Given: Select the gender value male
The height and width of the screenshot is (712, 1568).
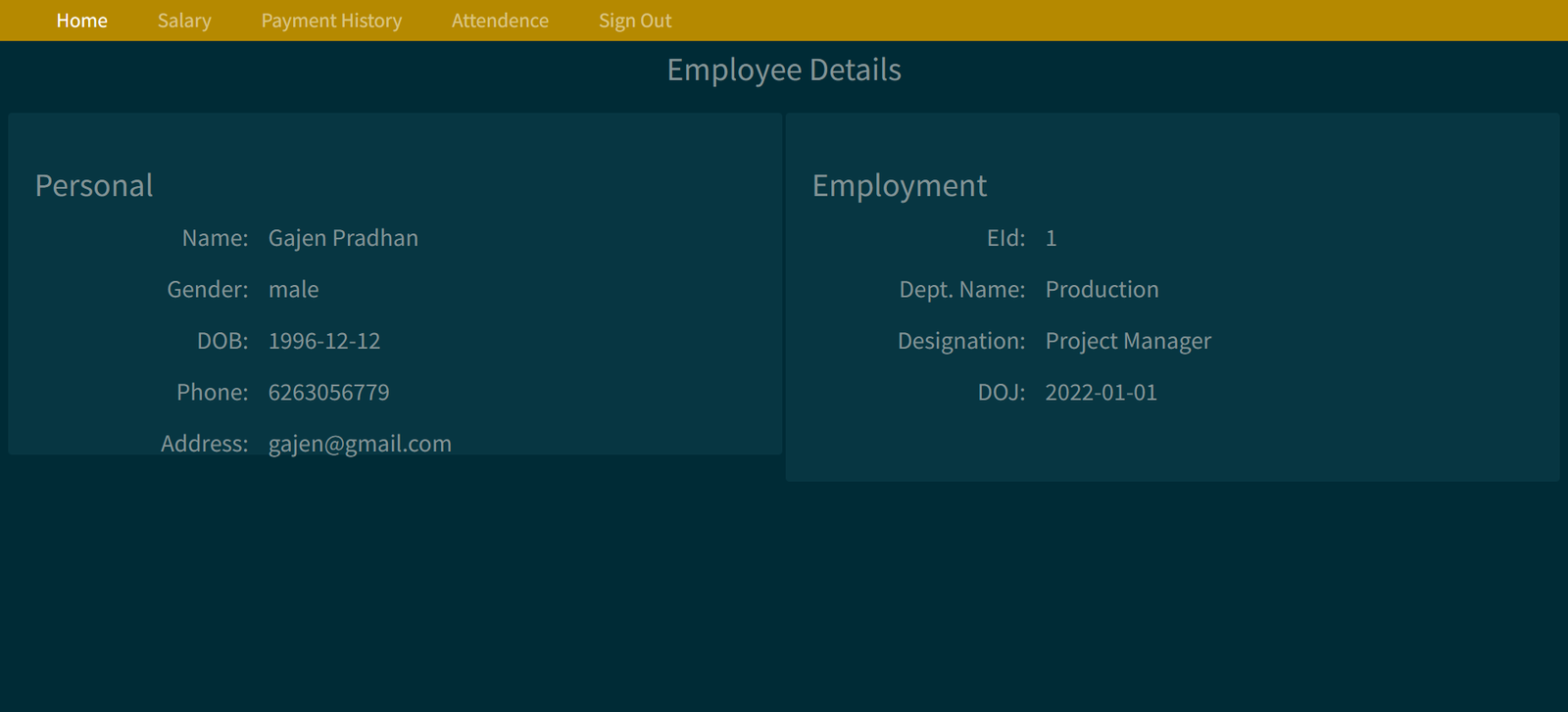Looking at the screenshot, I should pos(293,290).
